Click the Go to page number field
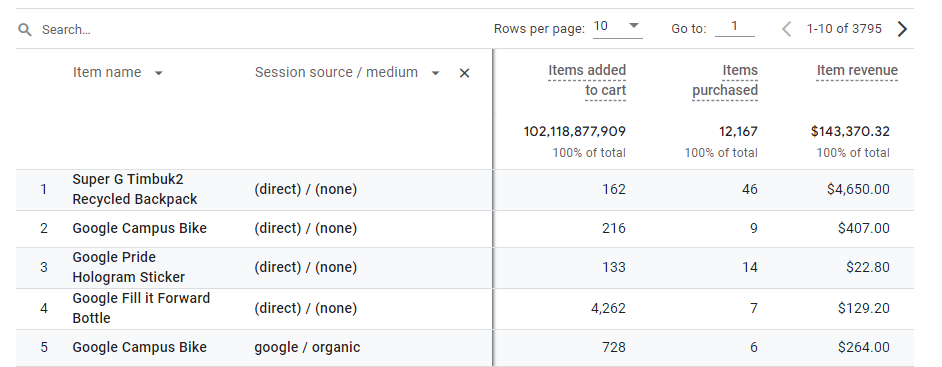Image resolution: width=942 pixels, height=367 pixels. 735,26
